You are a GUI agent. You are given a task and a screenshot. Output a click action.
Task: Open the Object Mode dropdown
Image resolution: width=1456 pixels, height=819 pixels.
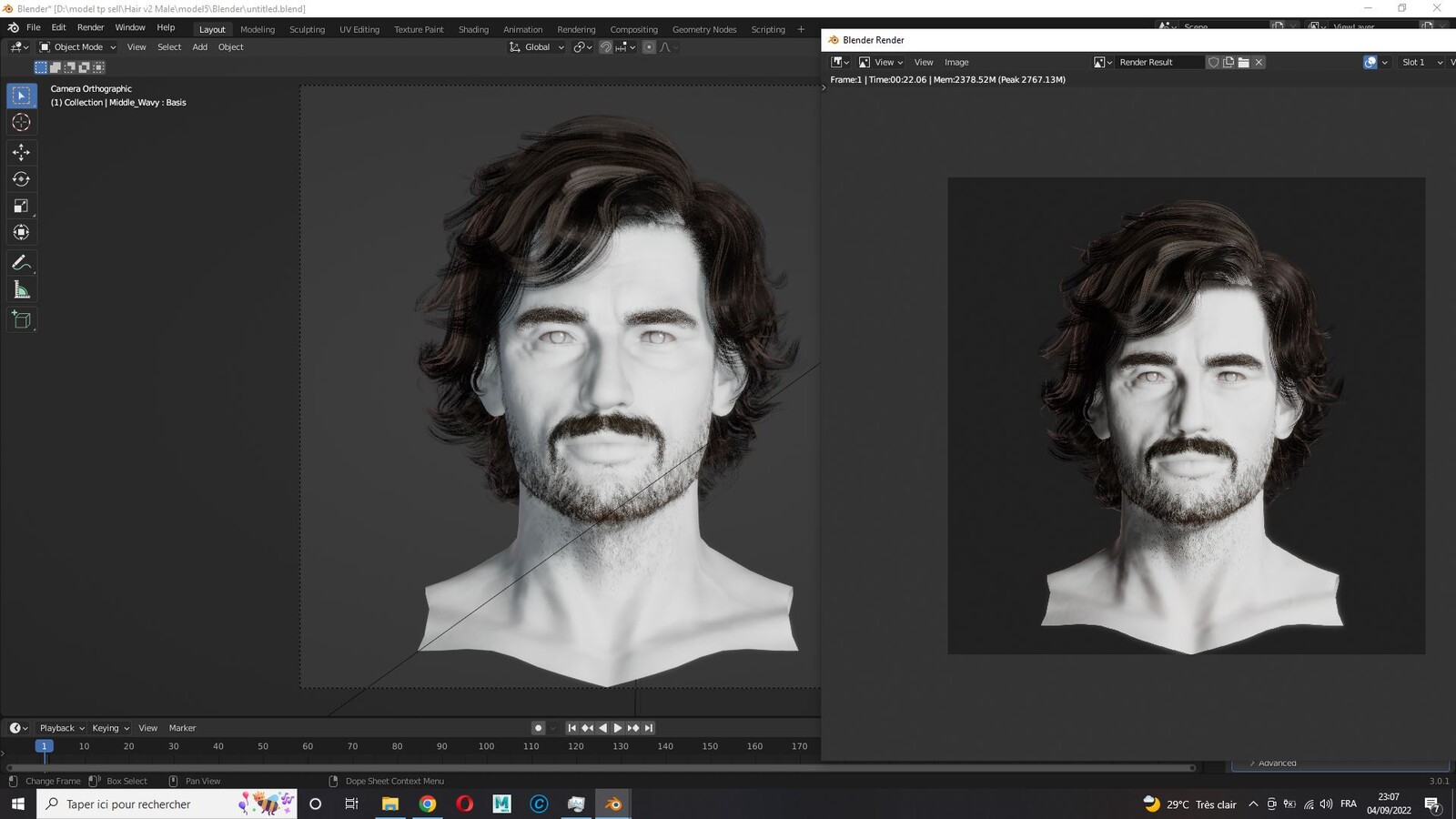pyautogui.click(x=77, y=47)
